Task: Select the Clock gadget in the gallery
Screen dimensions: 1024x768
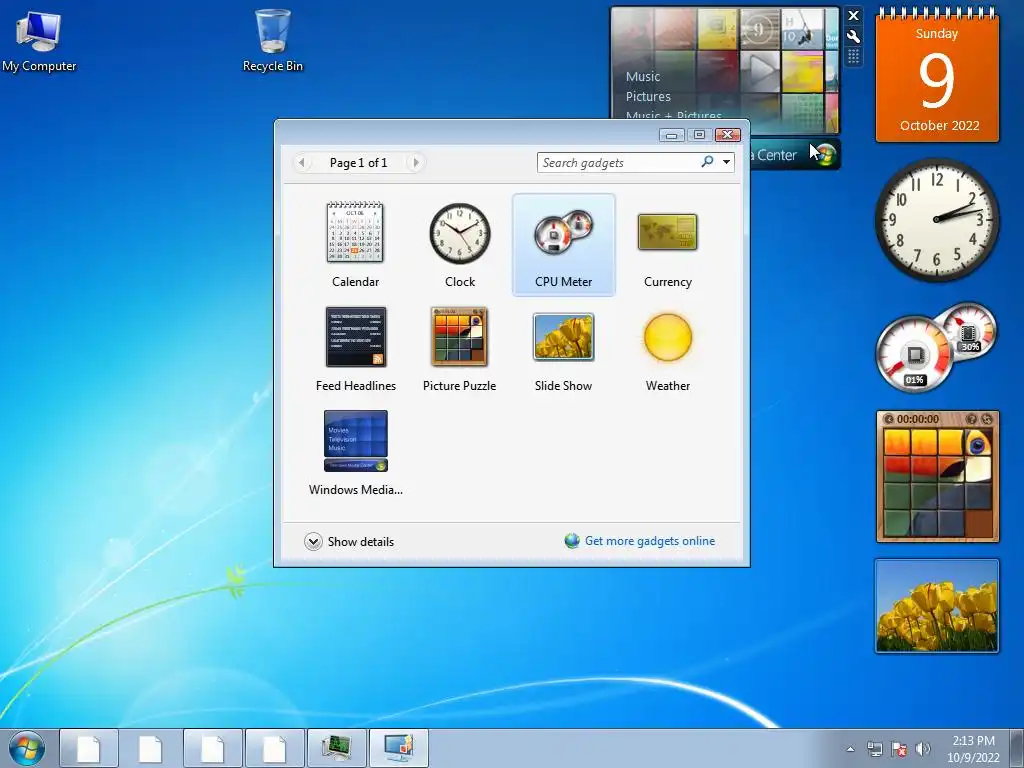Action: (x=460, y=245)
